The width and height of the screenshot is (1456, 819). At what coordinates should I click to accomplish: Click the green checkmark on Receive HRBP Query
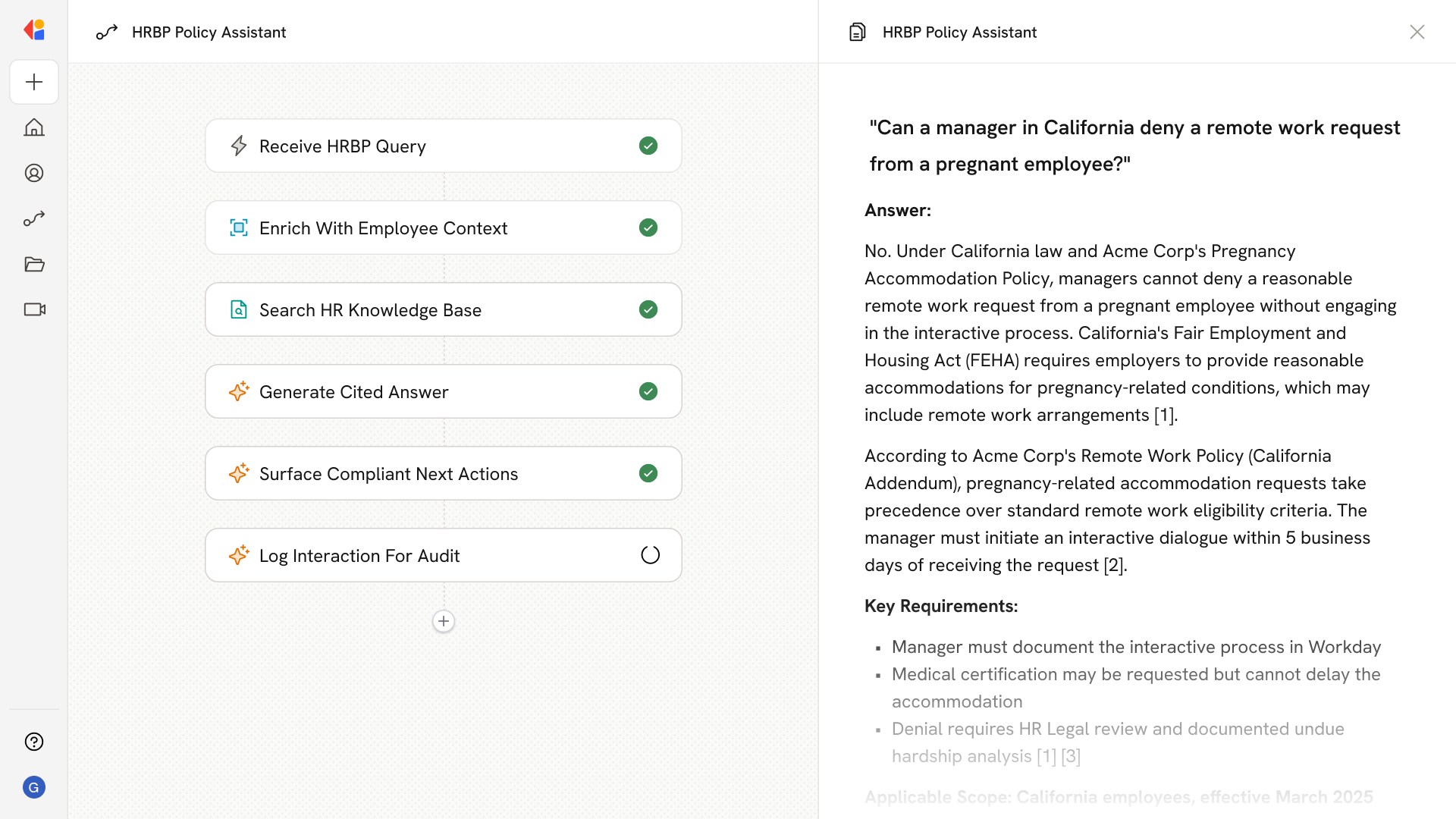(648, 146)
